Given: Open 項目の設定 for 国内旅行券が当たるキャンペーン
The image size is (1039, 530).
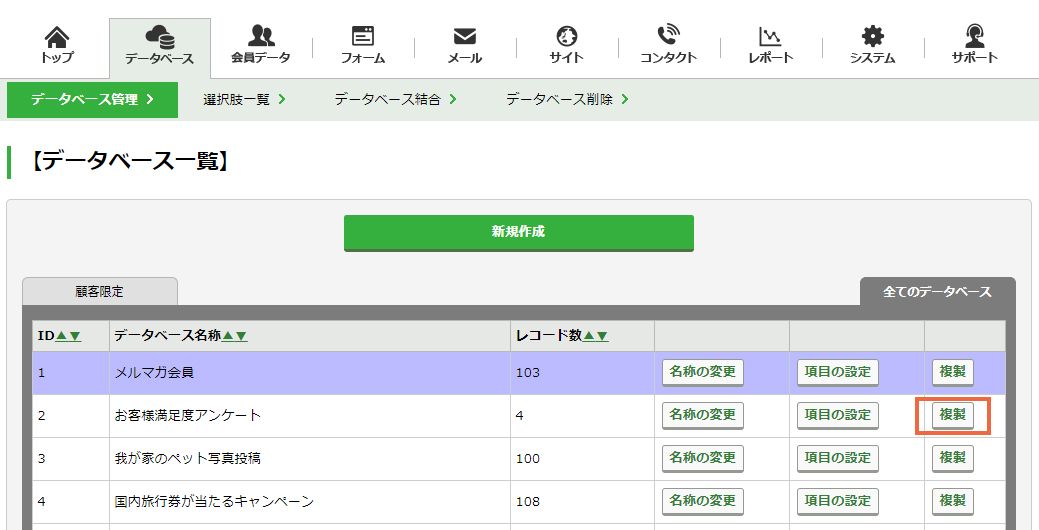Looking at the screenshot, I should click(838, 502).
